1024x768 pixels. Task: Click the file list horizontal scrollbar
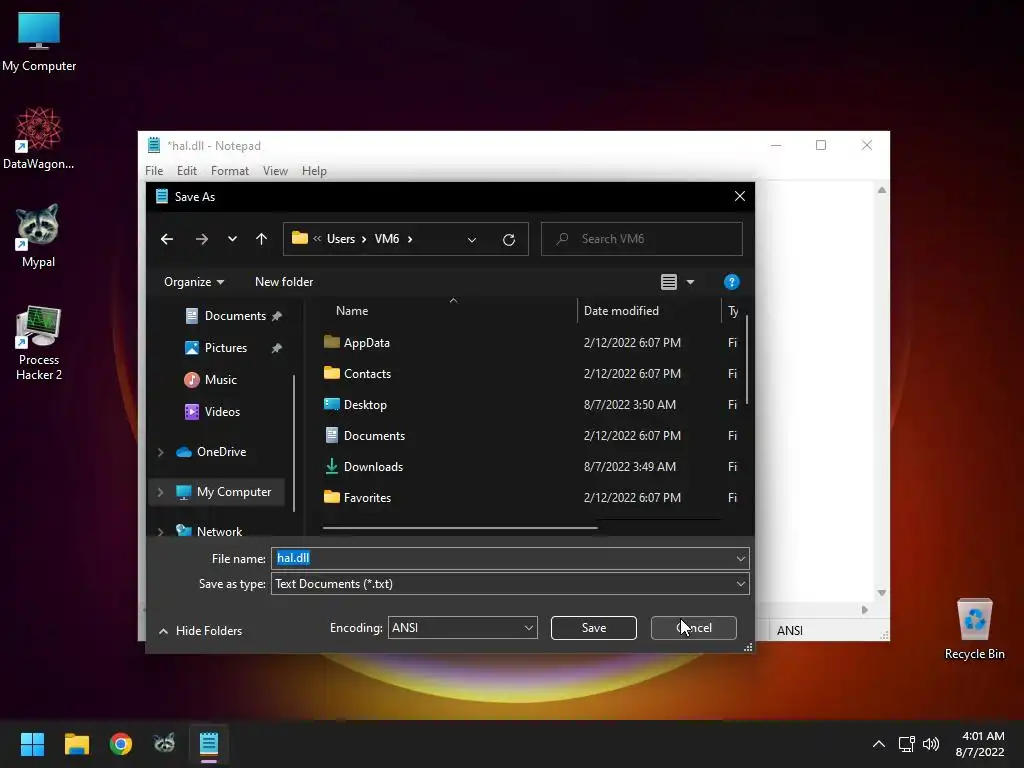[460, 527]
